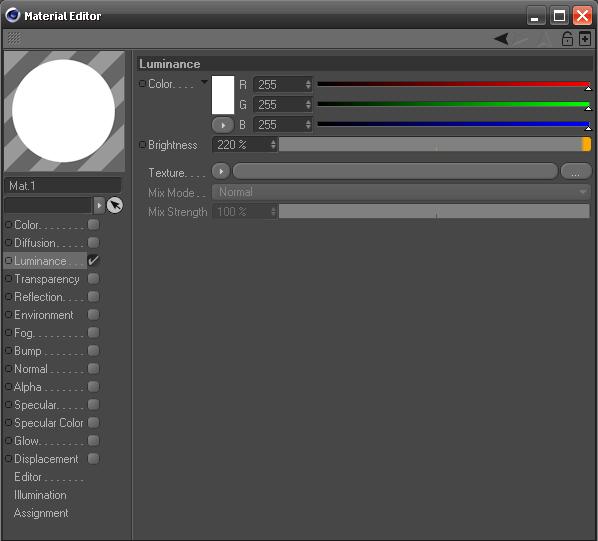Select the Transparency channel label in the list
598x541 pixels.
(x=47, y=279)
